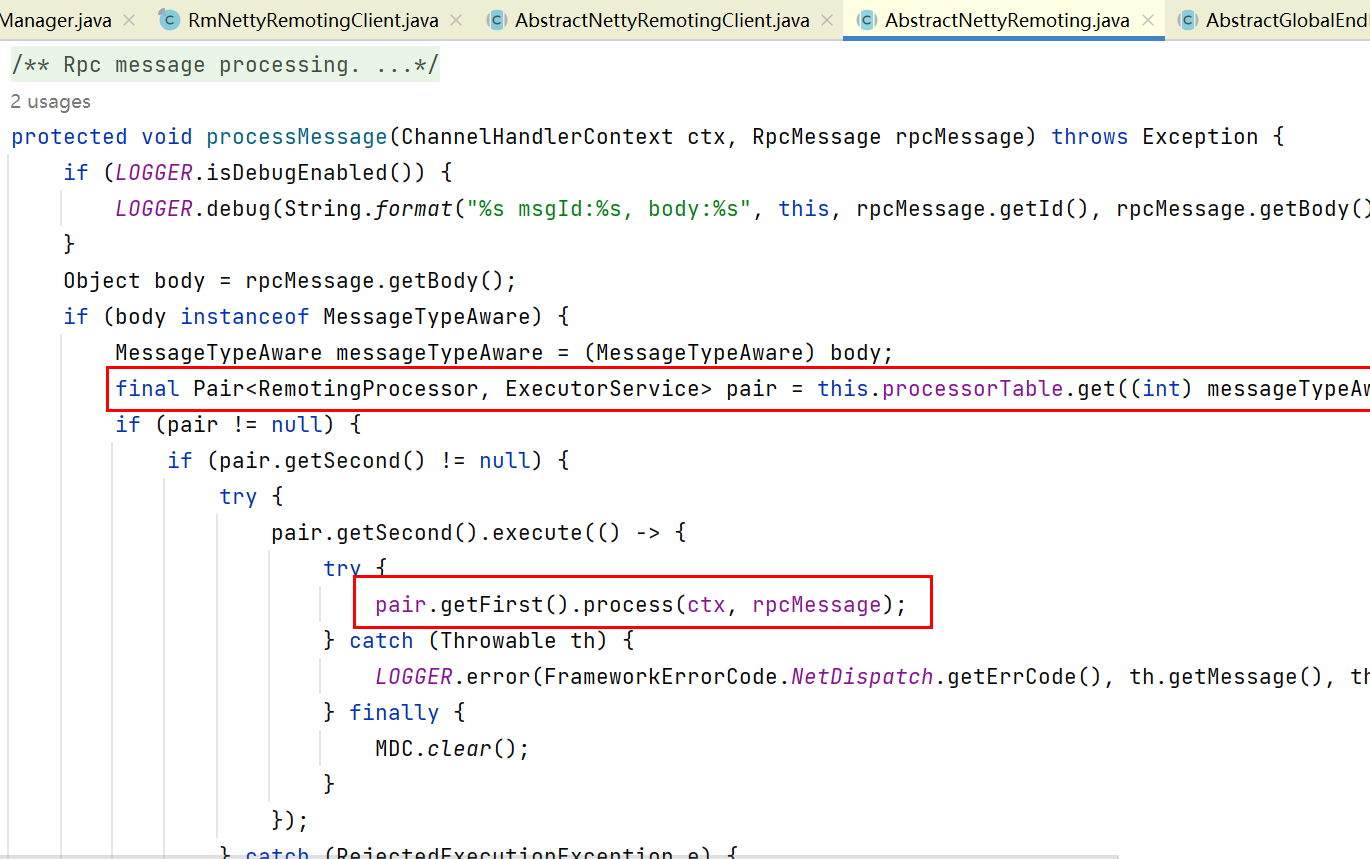Close the RmNettyRemotingClient.java tab
The image size is (1370, 859).
pyautogui.click(x=457, y=20)
